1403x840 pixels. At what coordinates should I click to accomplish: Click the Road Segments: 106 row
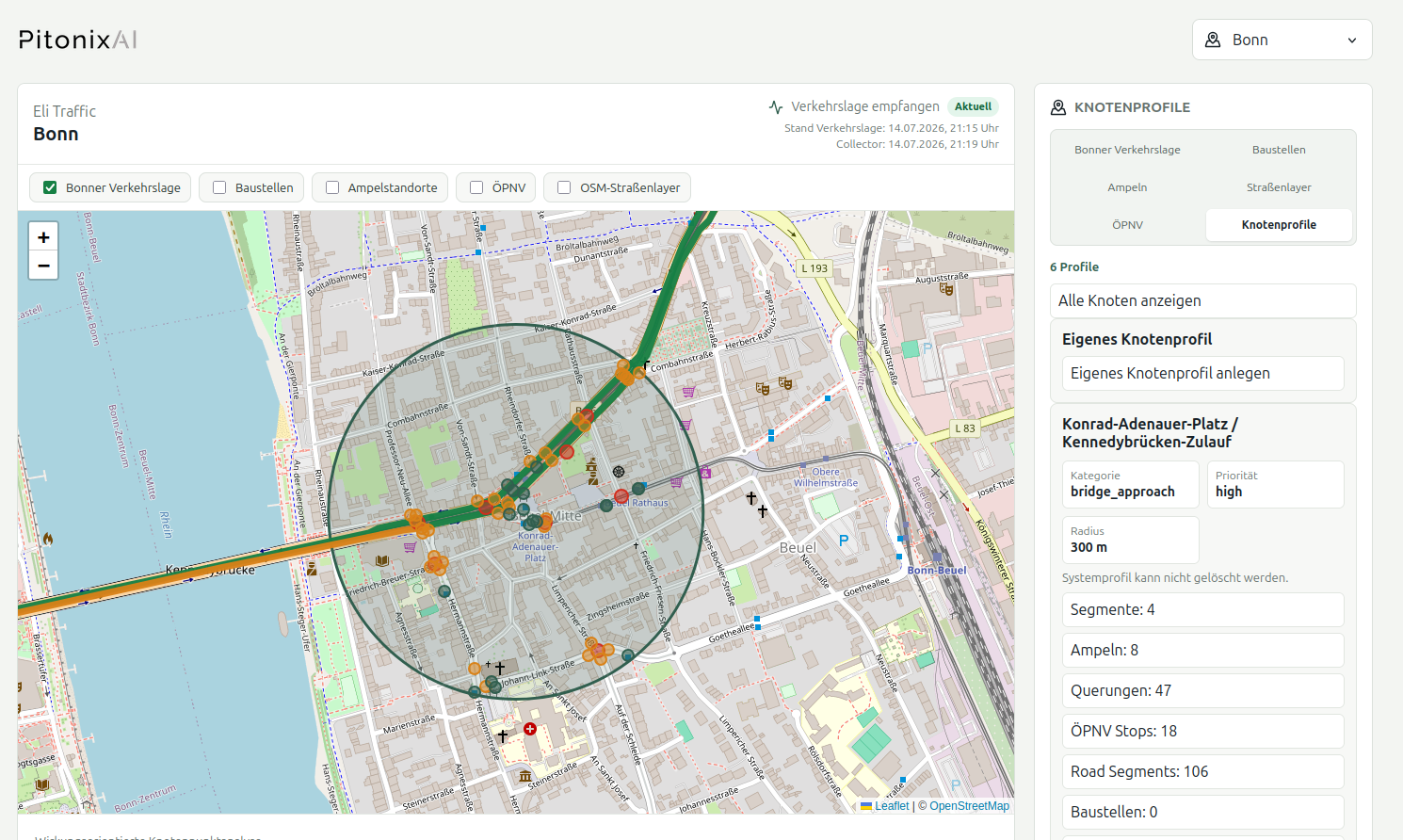click(x=1203, y=772)
